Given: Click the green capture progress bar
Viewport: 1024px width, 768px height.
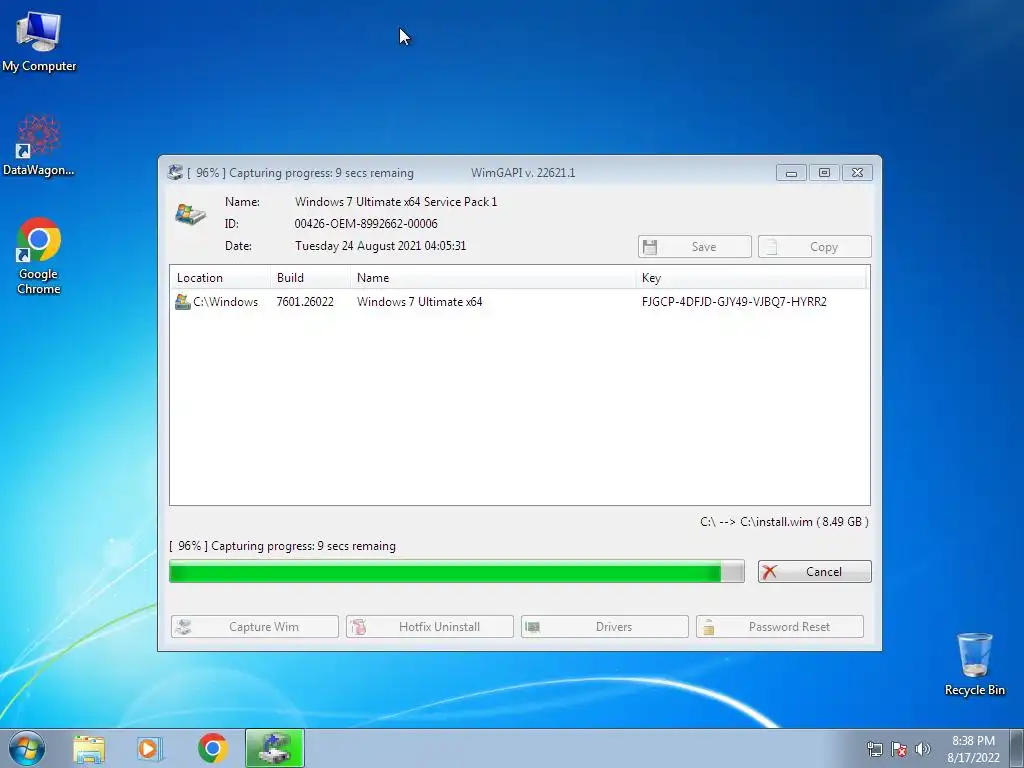Looking at the screenshot, I should point(456,571).
